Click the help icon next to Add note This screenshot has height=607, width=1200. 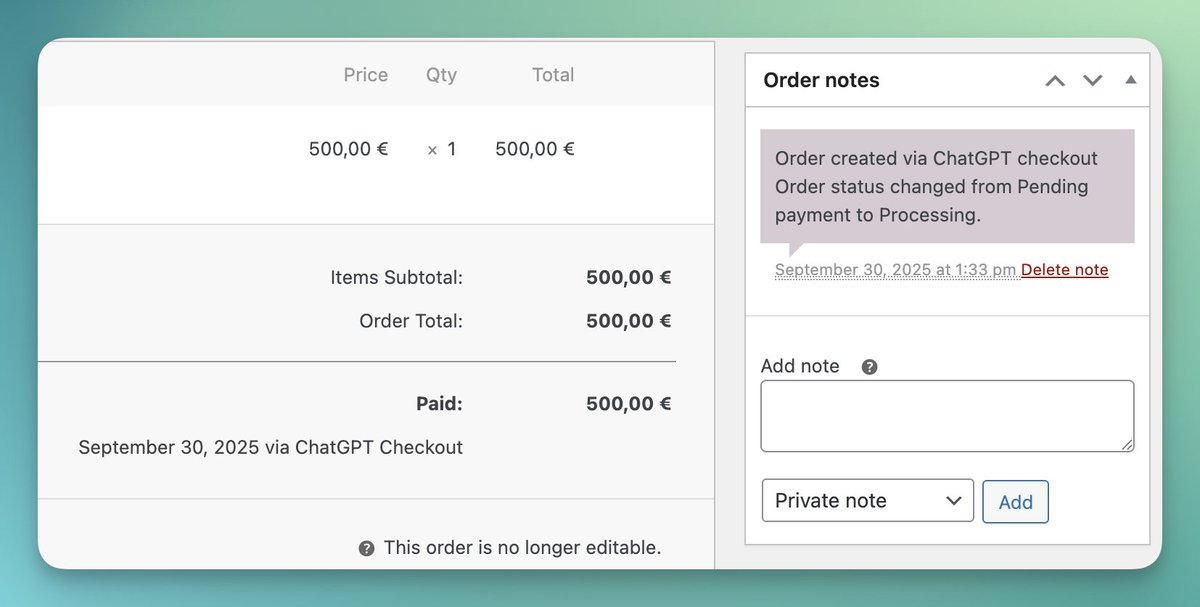pos(870,367)
